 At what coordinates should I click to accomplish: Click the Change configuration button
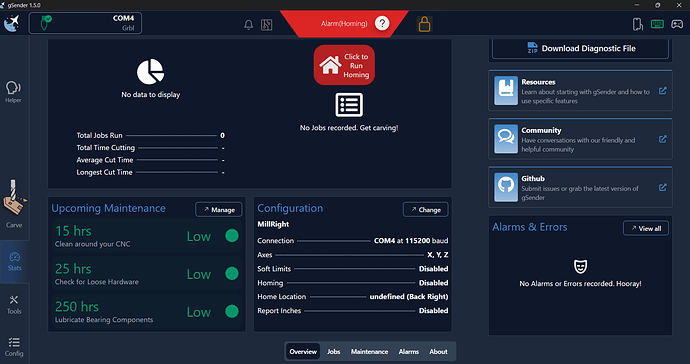click(x=426, y=210)
